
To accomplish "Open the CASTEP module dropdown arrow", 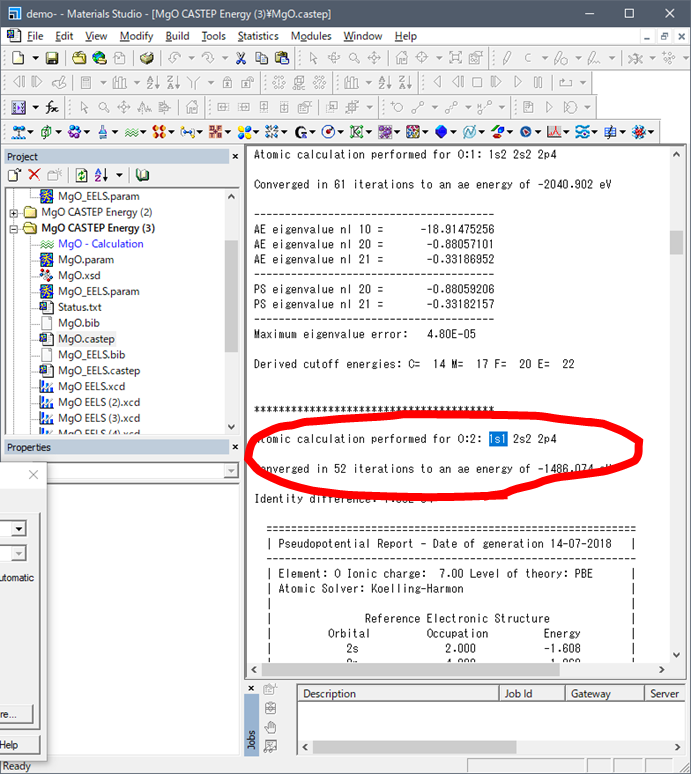I will coord(143,132).
